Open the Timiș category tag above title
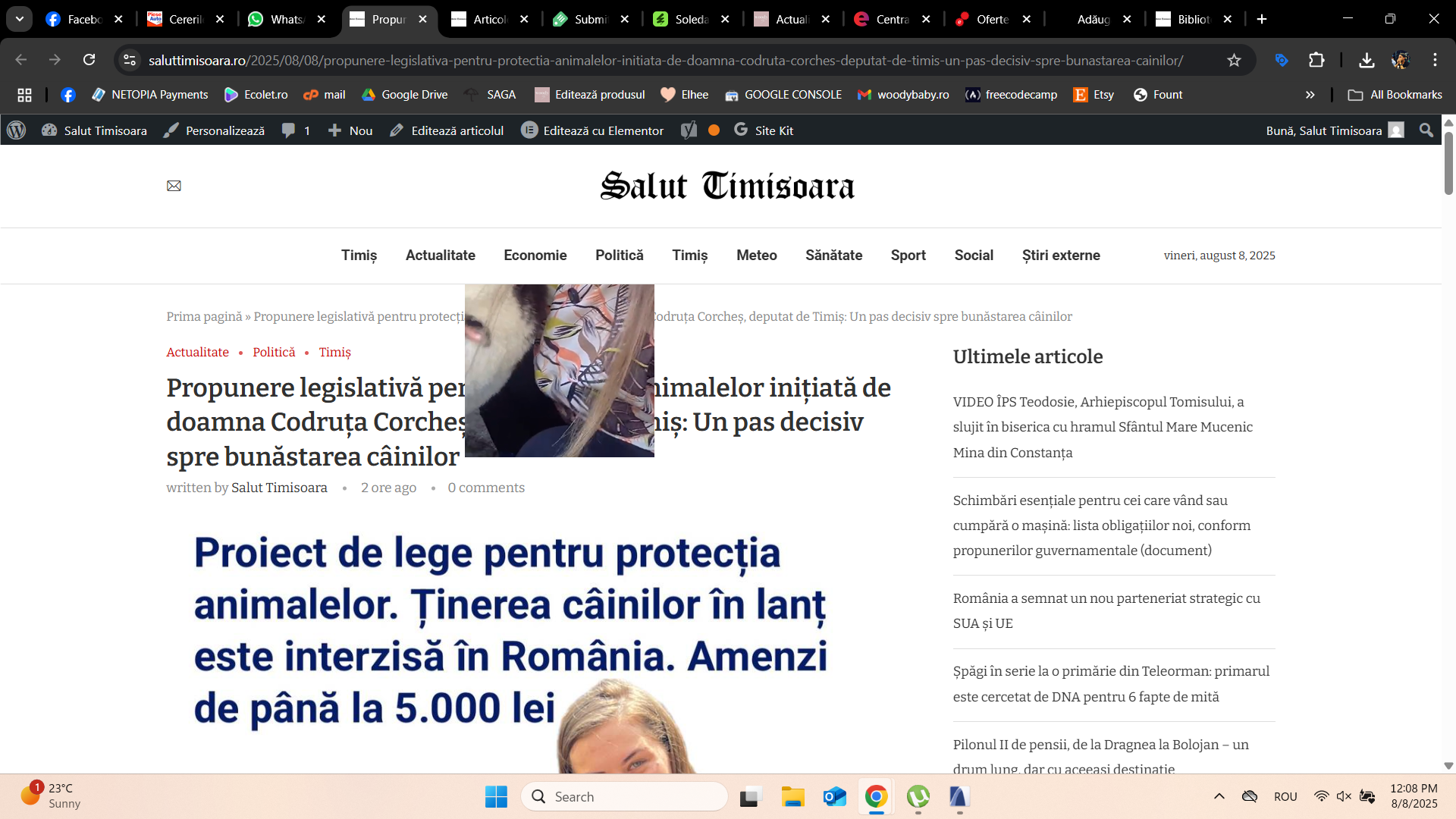Screen dimensions: 1456x819 point(334,352)
